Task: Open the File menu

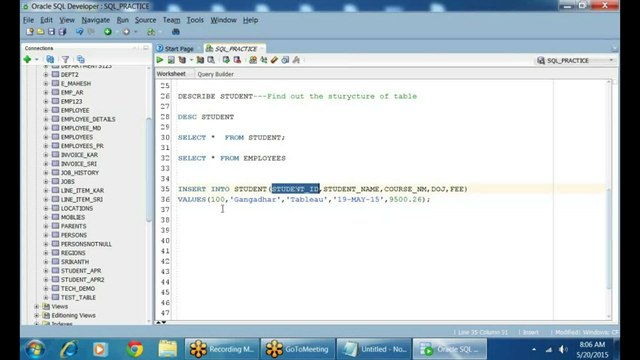Action: pos(29,20)
